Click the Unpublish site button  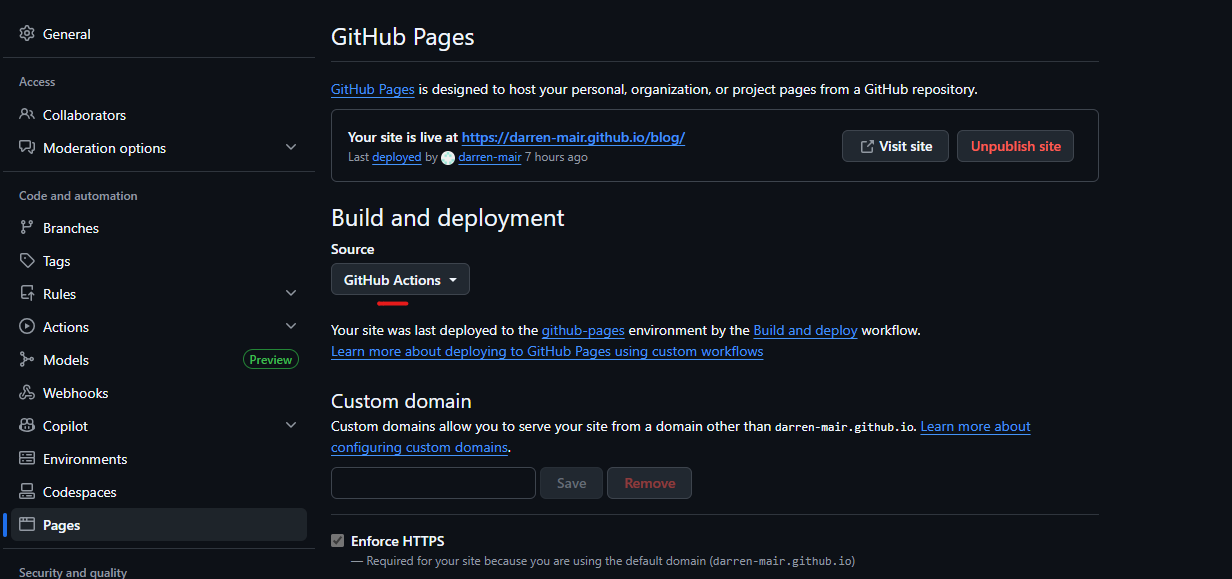point(1016,146)
